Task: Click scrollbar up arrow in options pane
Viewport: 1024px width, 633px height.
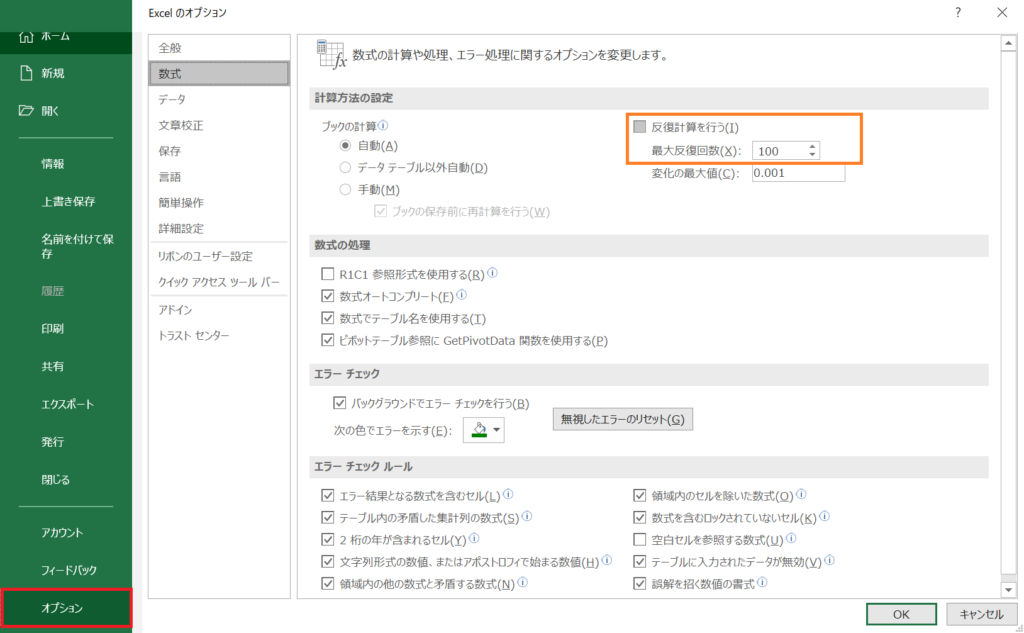Action: tap(1008, 44)
